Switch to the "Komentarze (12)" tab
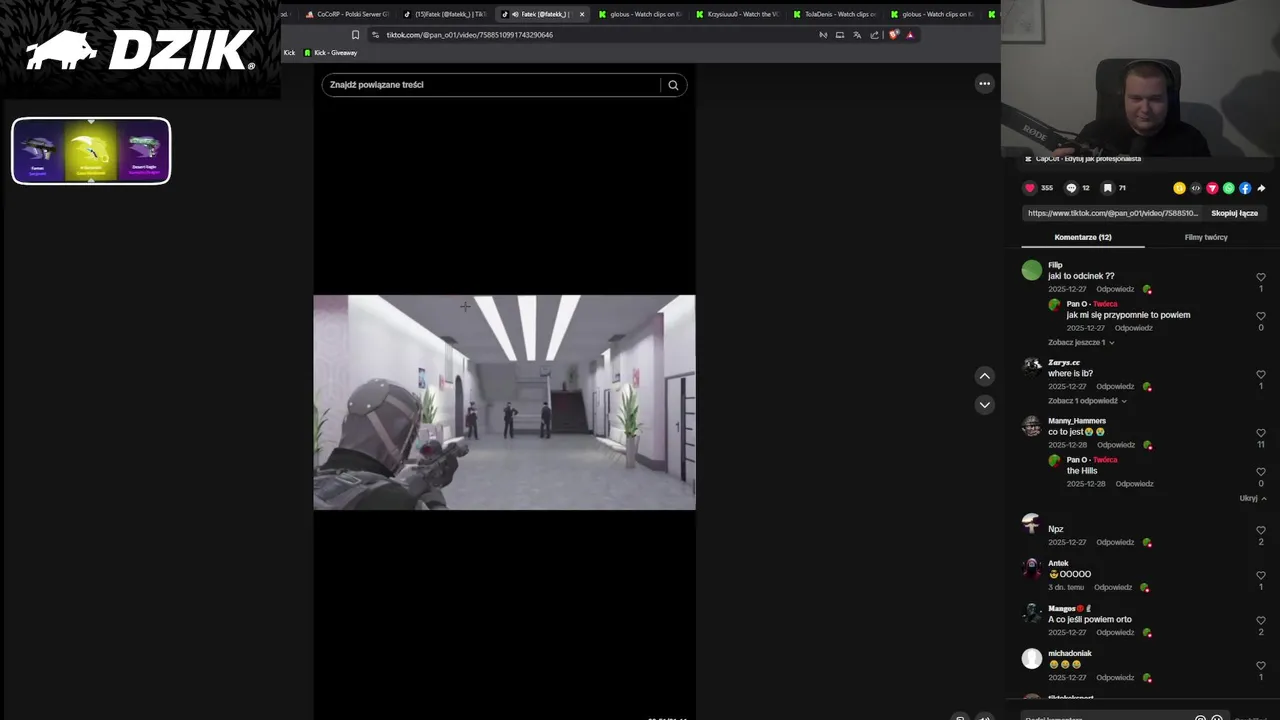Screen dimensions: 1280x720 (1083, 237)
